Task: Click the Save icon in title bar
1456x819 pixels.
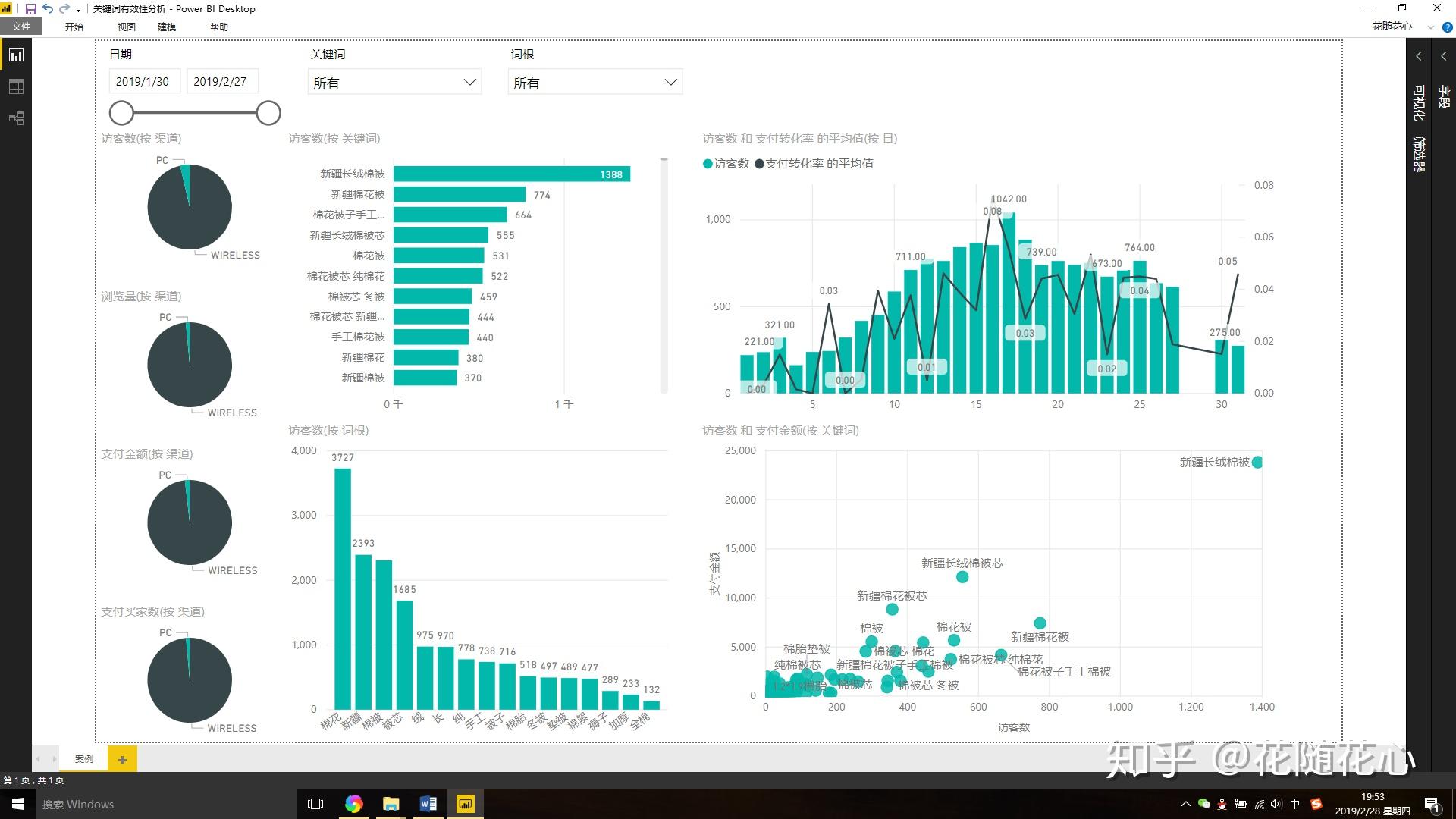Action: click(x=31, y=9)
